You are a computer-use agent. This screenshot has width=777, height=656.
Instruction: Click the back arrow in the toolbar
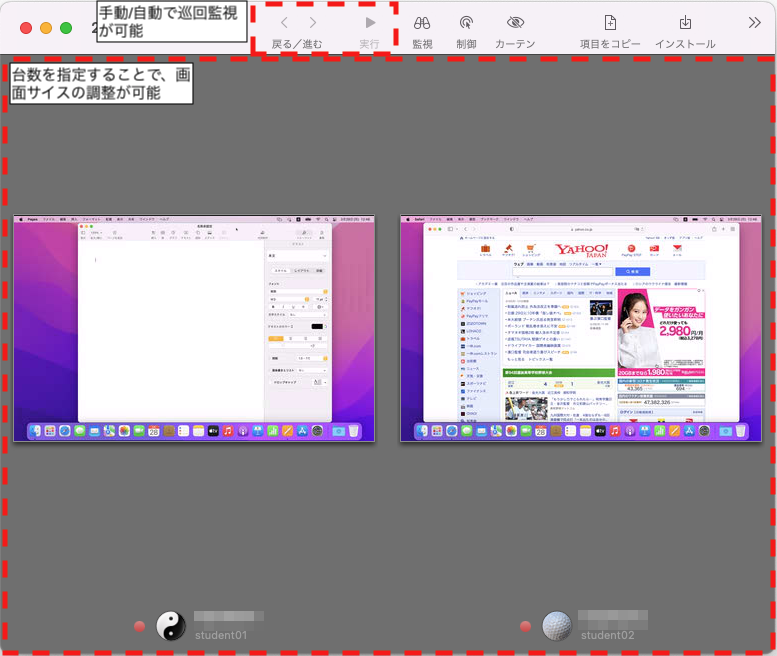click(284, 22)
